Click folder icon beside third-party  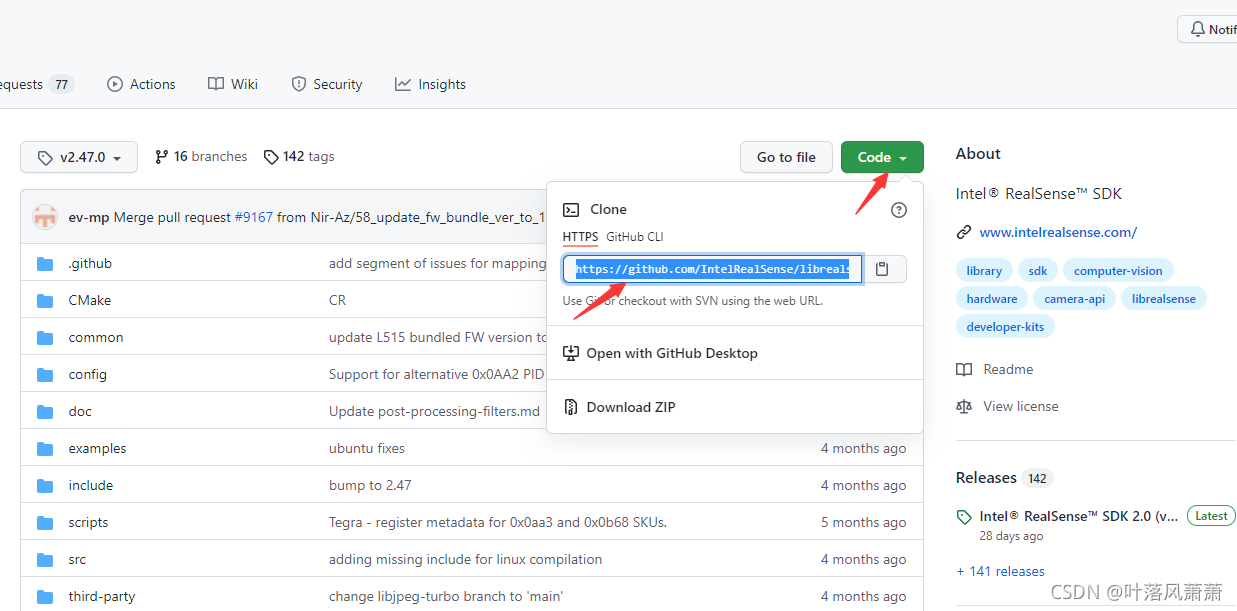pyautogui.click(x=45, y=596)
